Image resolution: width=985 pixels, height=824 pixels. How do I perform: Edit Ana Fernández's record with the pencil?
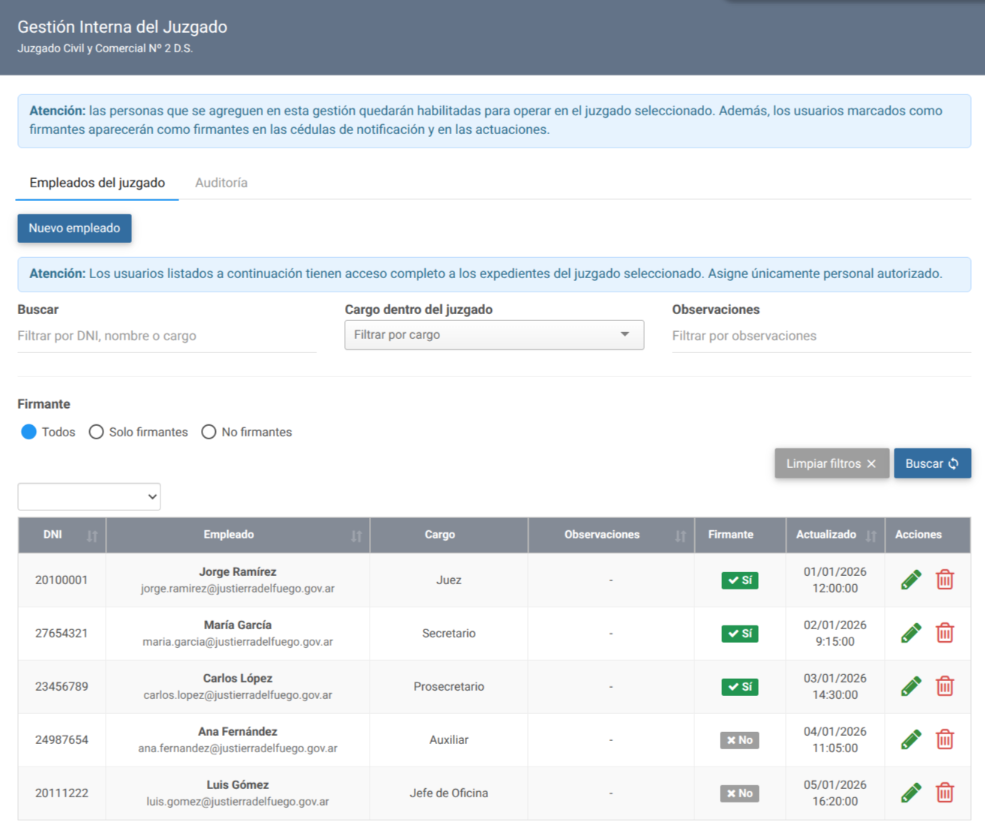910,739
